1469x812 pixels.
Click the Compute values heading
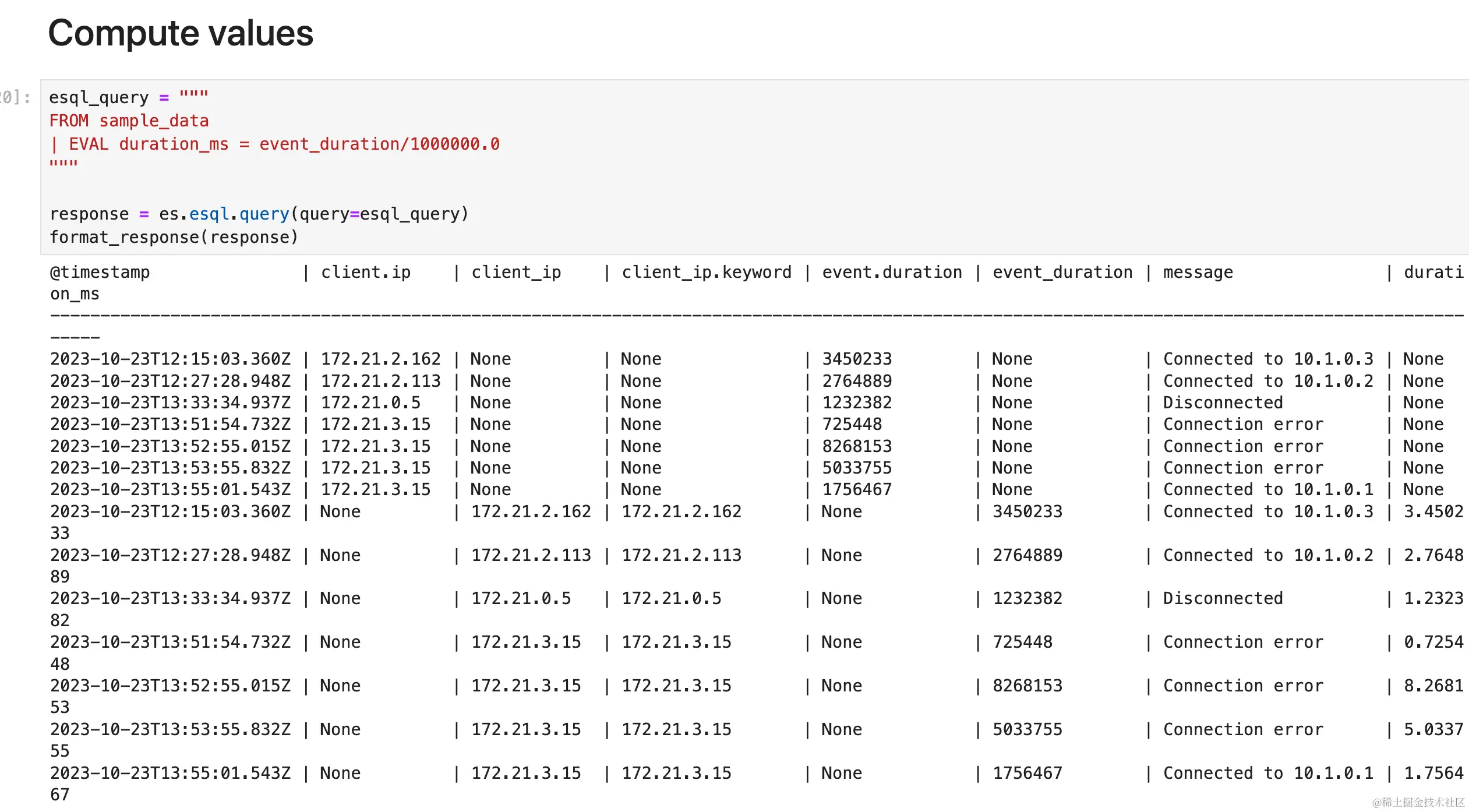[181, 33]
